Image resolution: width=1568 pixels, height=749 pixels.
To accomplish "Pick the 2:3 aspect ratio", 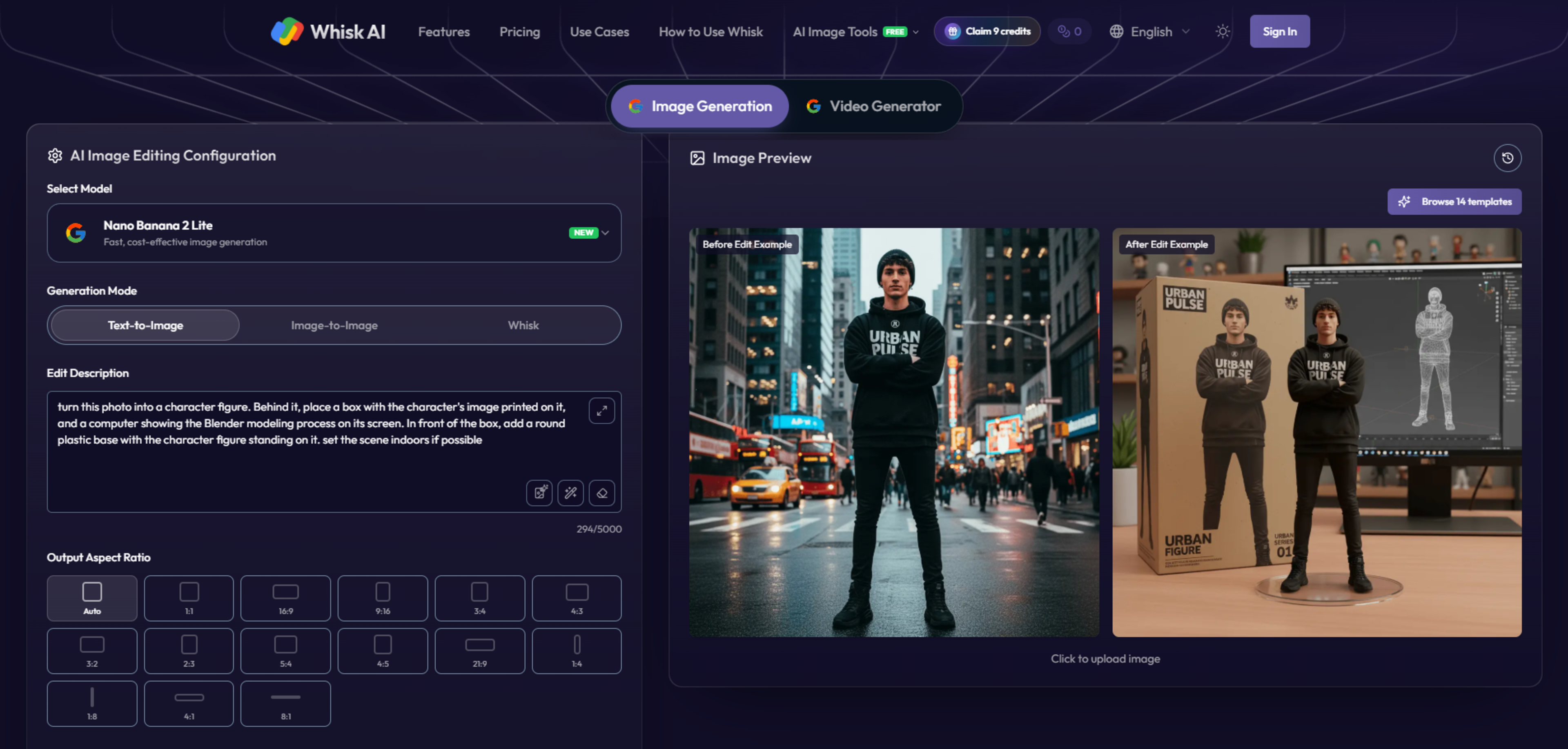I will [x=189, y=651].
